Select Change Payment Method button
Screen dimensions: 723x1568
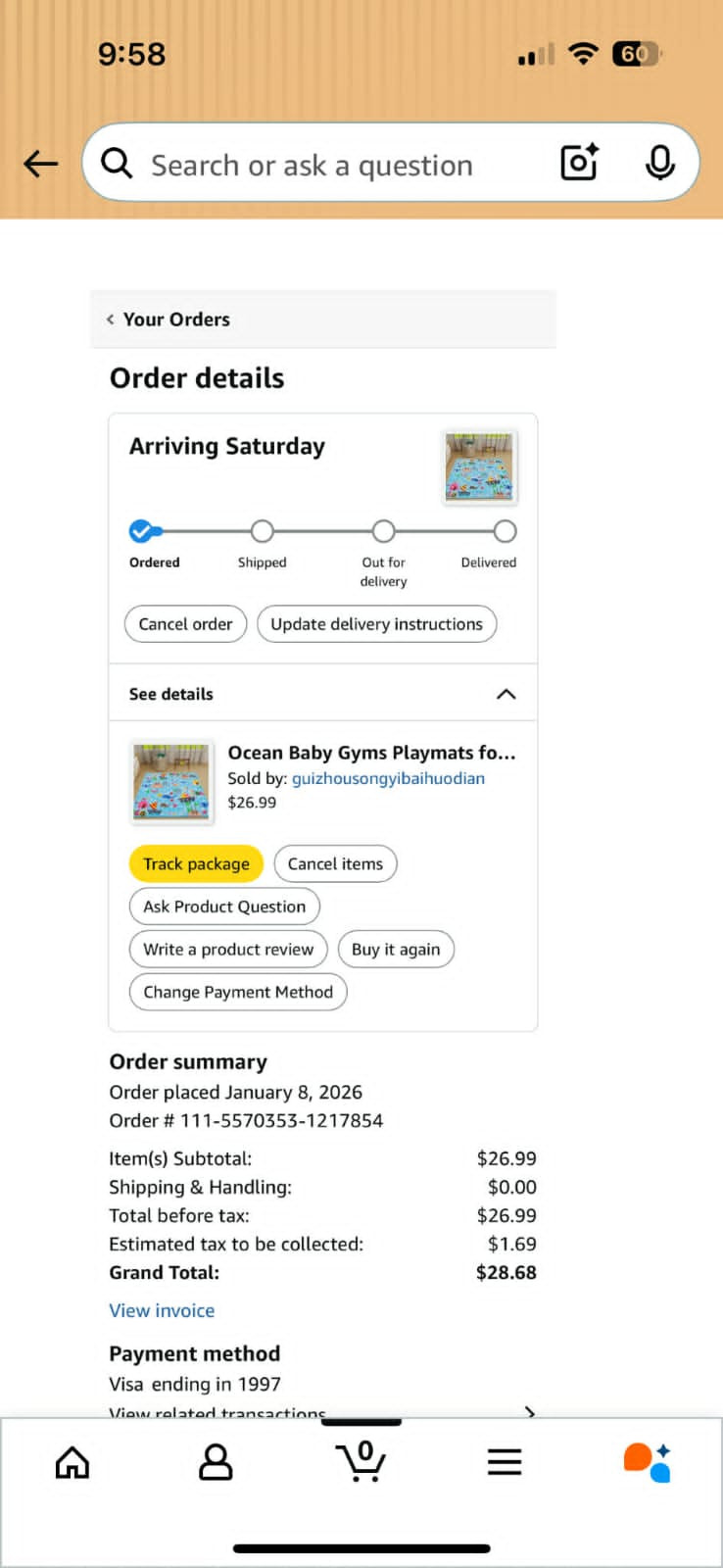pyautogui.click(x=238, y=992)
